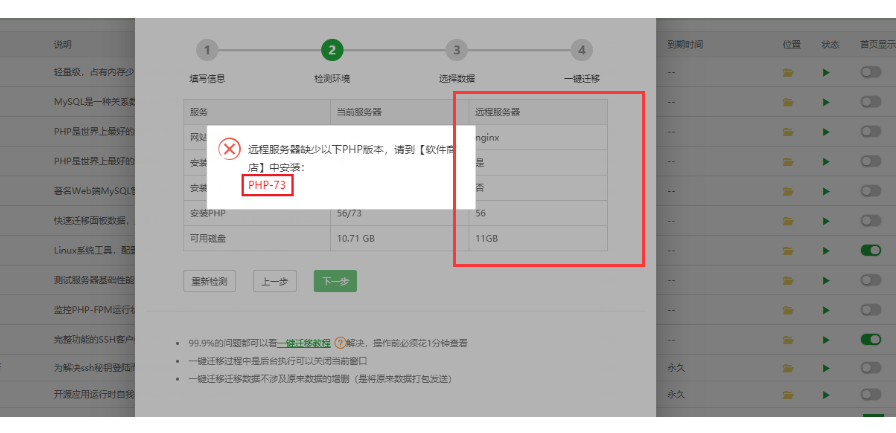Screen dimensions: 896x433
Task: Click the green status arrow in 轻量级 row
Action: click(x=826, y=73)
